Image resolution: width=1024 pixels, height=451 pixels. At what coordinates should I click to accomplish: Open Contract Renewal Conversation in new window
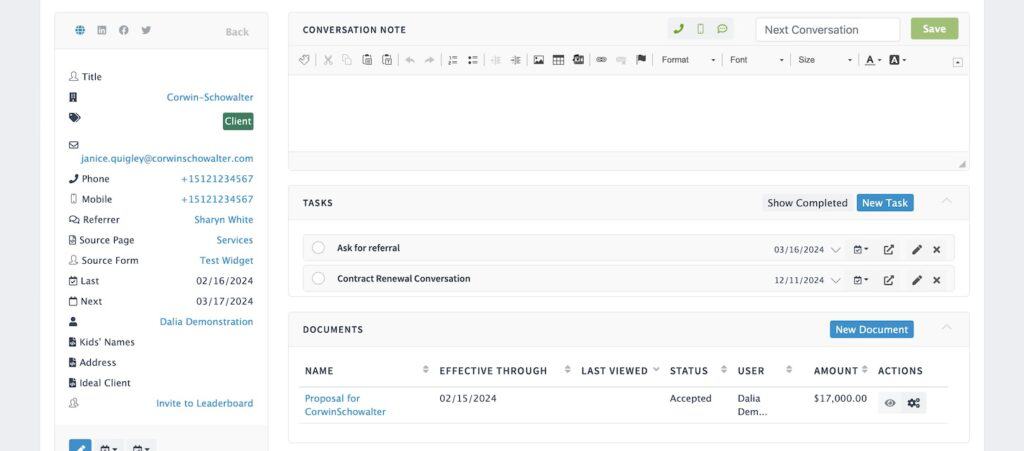[x=889, y=280]
